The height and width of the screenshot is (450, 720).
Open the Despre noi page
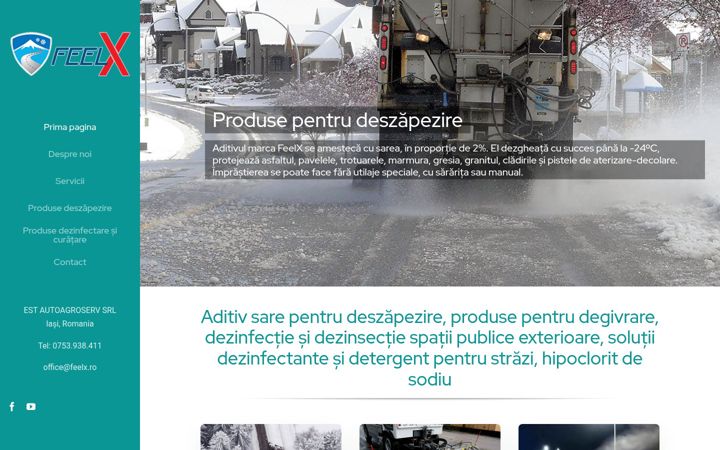(x=70, y=154)
